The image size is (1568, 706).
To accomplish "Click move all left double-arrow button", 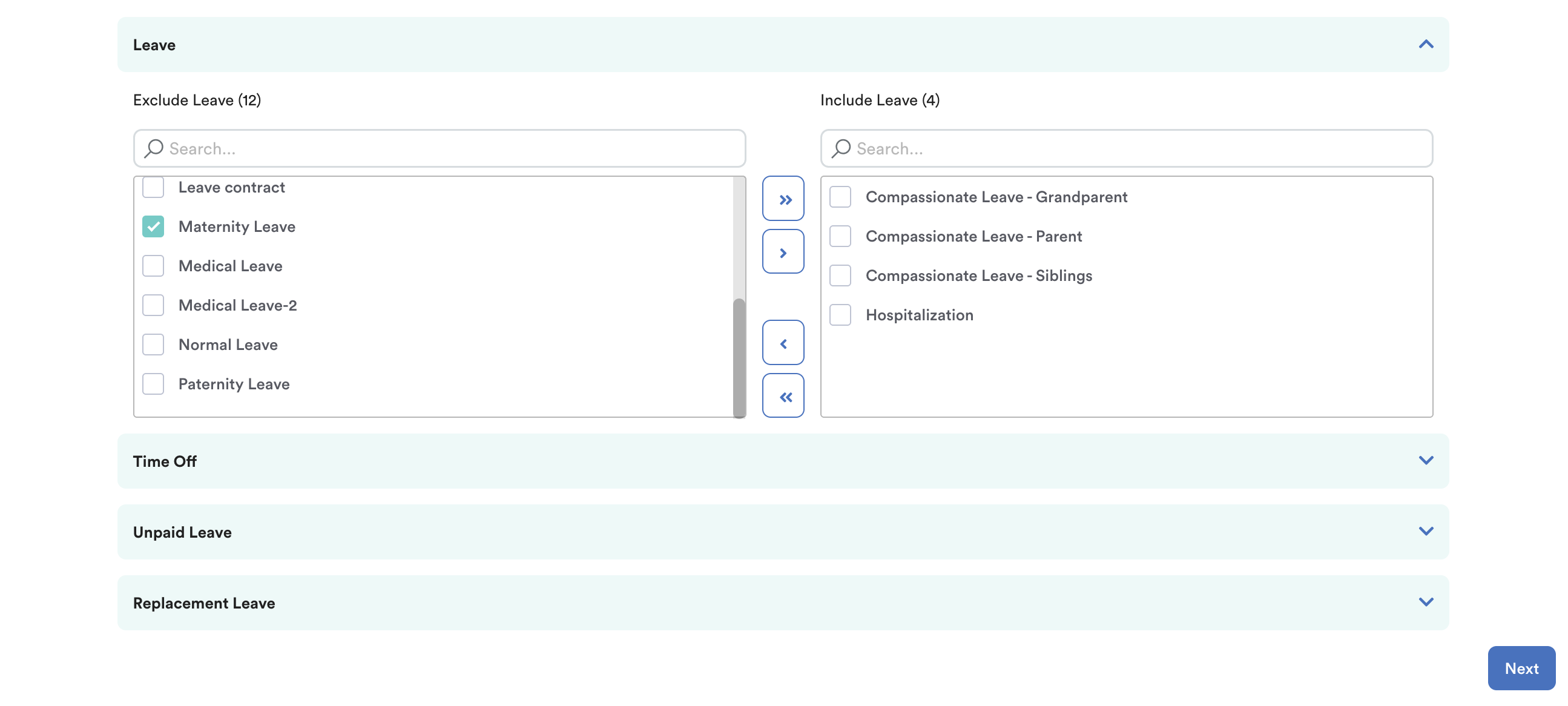I will (x=783, y=396).
